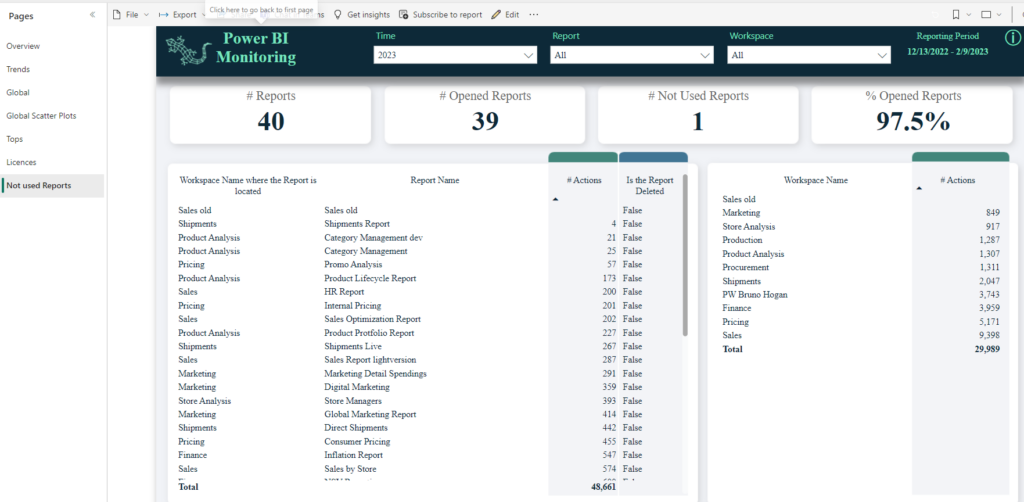Select the HR Report row
1024x502 pixels.
pyautogui.click(x=344, y=292)
